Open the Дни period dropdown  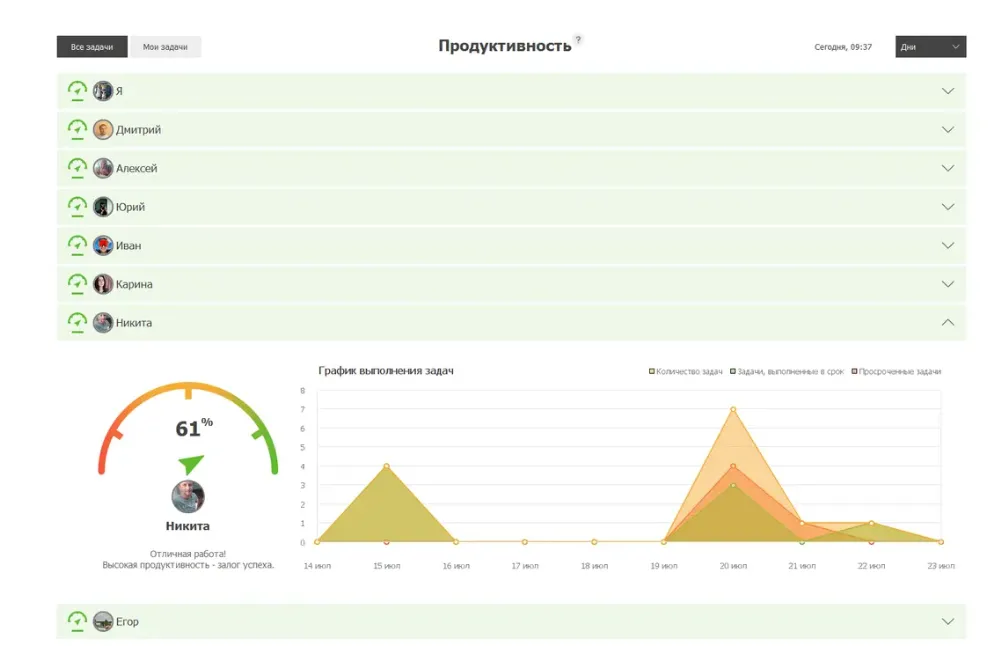pyautogui.click(x=930, y=47)
